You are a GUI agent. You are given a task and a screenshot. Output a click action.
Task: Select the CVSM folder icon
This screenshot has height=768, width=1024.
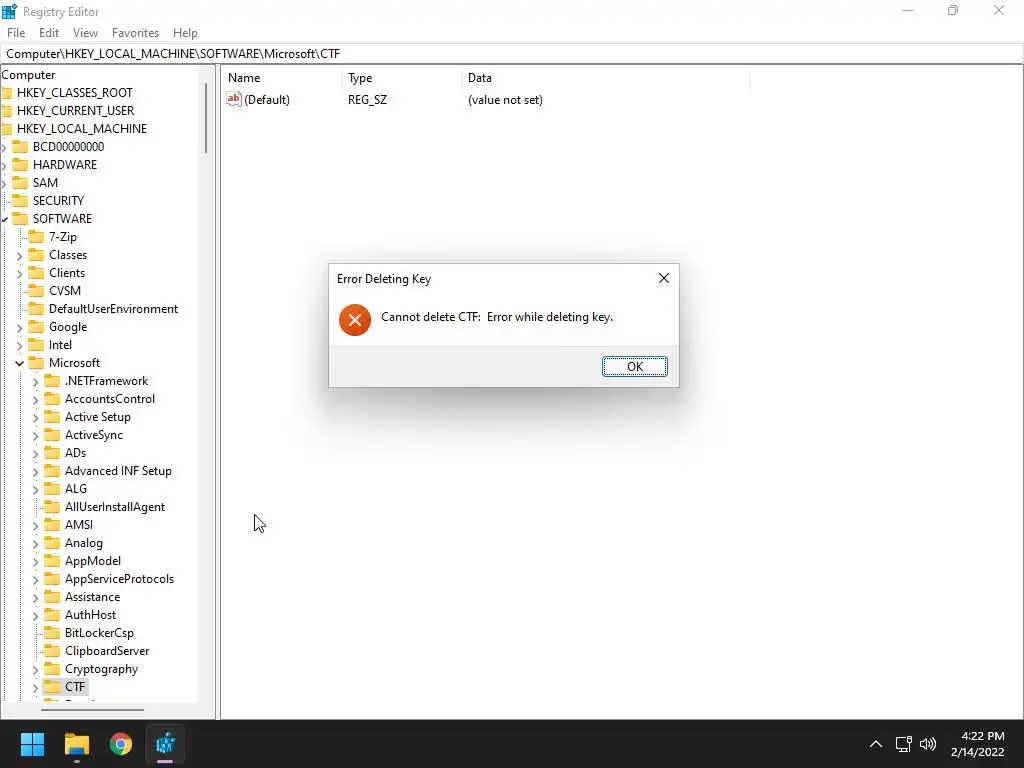(x=37, y=291)
